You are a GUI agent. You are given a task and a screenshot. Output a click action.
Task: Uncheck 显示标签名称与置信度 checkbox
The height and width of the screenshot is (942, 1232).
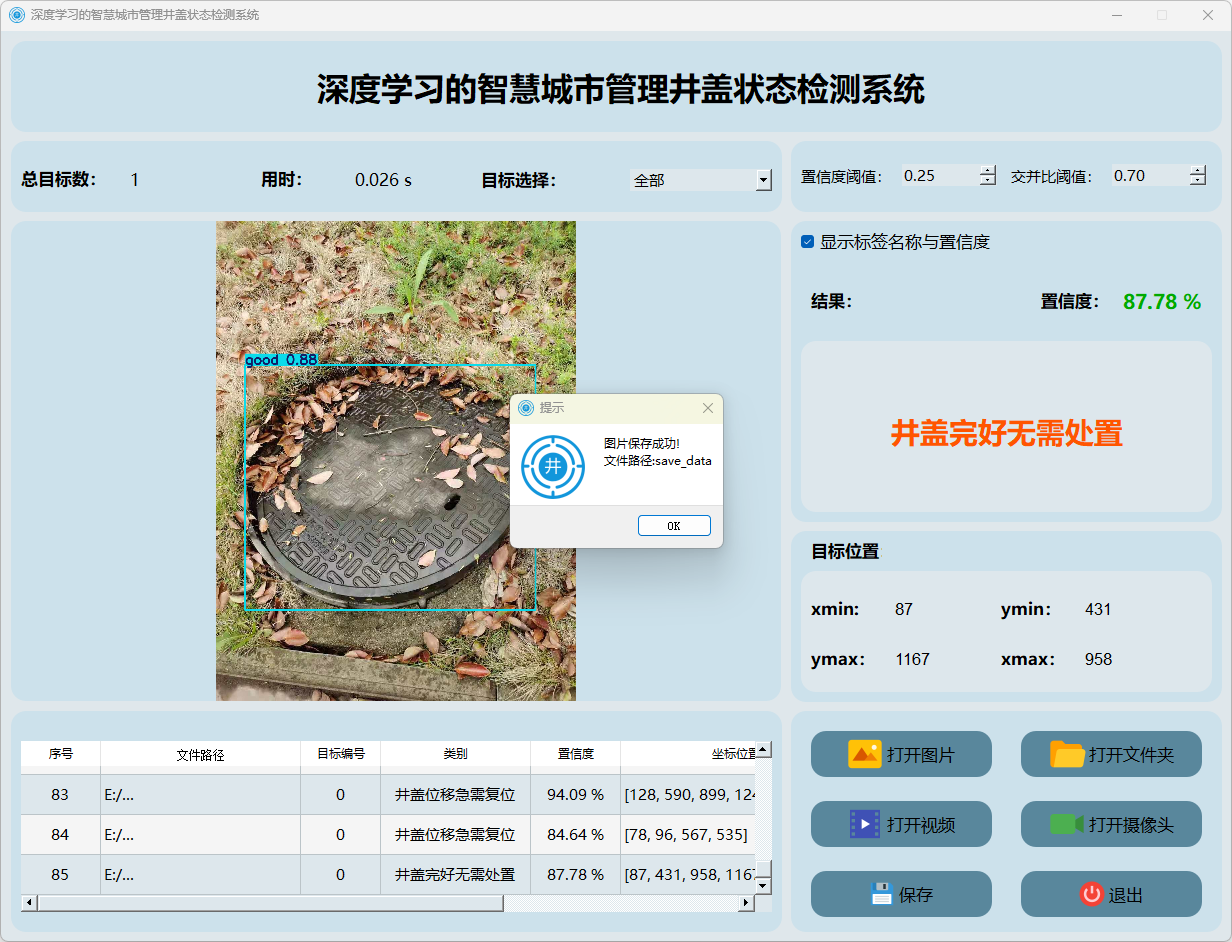pyautogui.click(x=808, y=242)
